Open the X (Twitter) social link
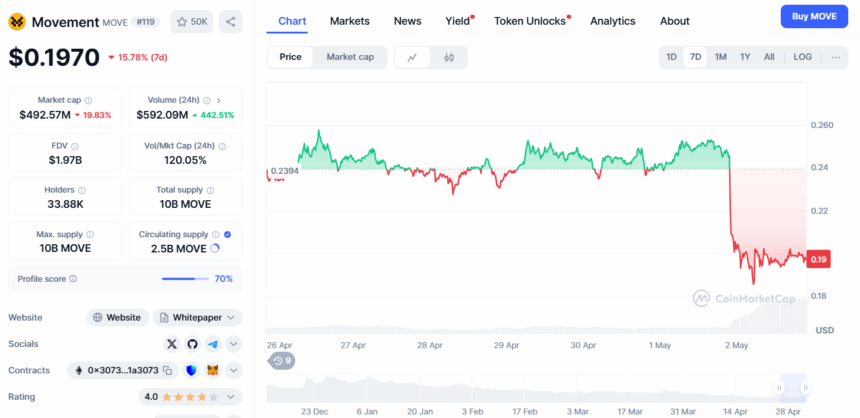Screen dimensions: 860x418 (171, 344)
